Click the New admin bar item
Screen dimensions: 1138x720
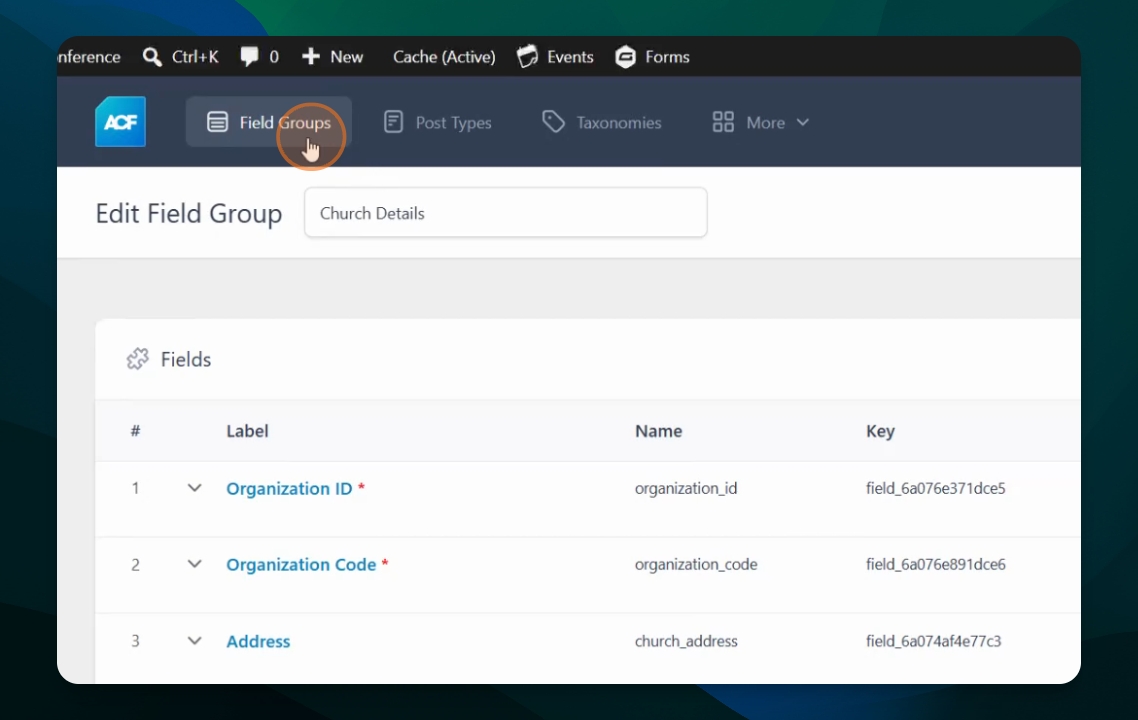click(x=332, y=57)
